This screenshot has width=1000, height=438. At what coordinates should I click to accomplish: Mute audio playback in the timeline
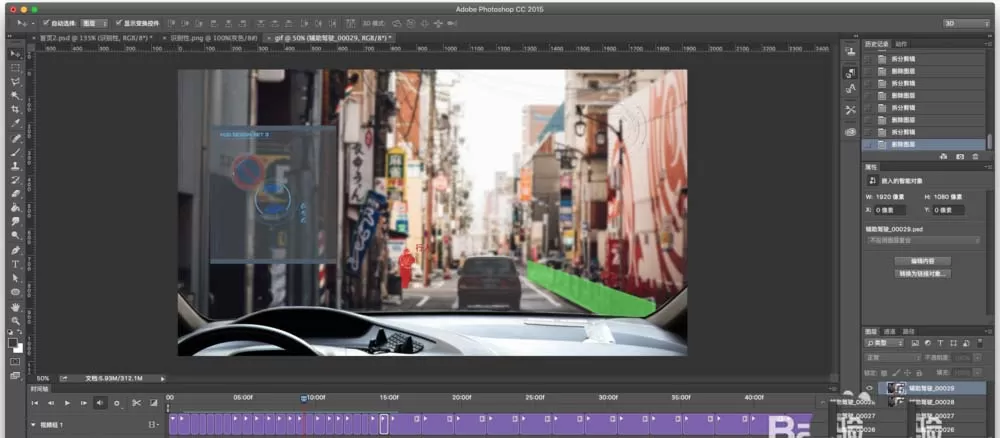click(x=100, y=403)
